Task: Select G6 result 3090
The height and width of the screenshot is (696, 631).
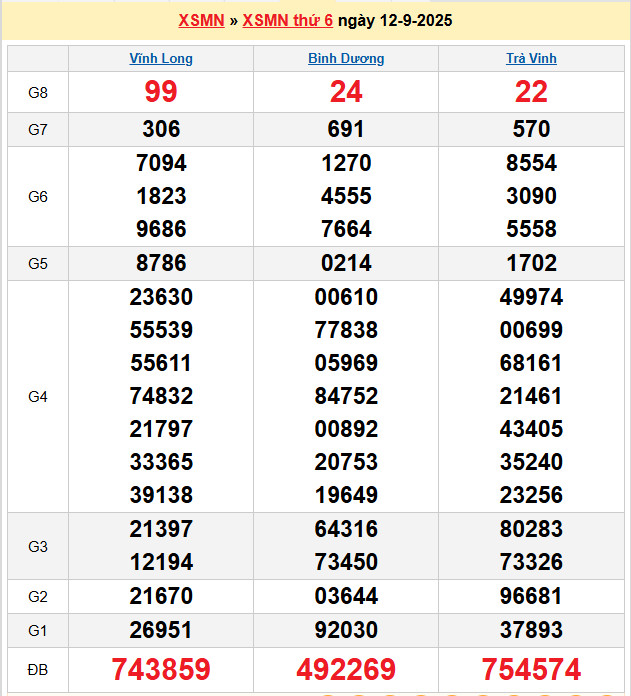Action: point(531,196)
